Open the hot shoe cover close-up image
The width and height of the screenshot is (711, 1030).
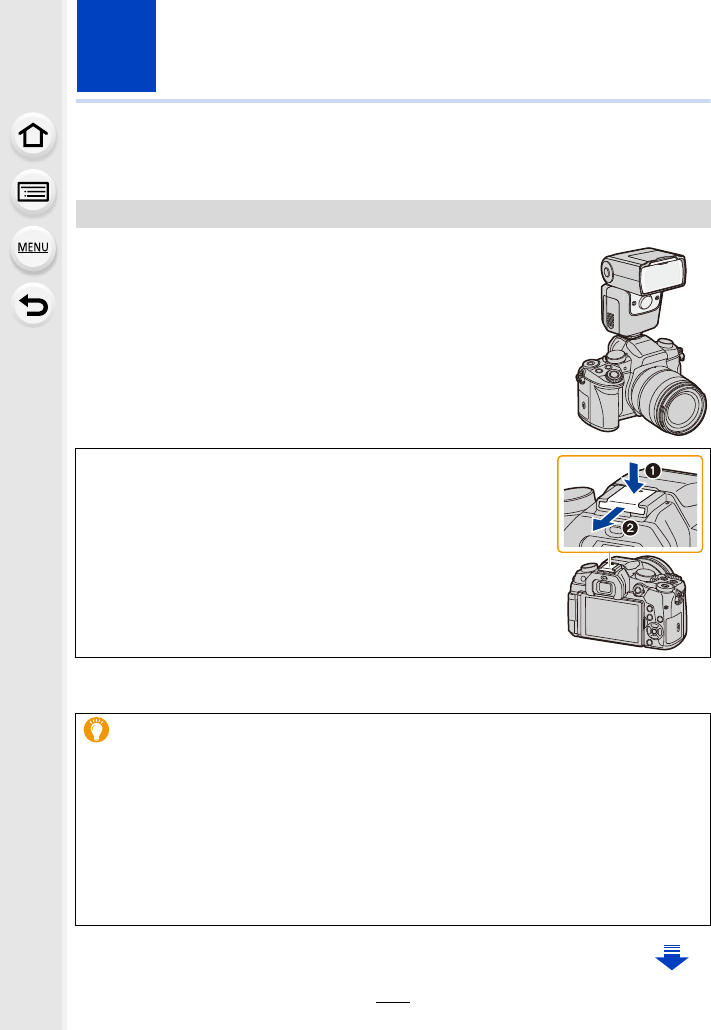pyautogui.click(x=630, y=504)
